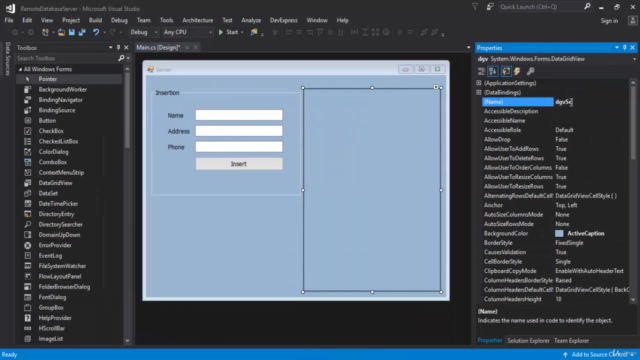Image resolution: width=640 pixels, height=360 pixels.
Task: Open the Debug configuration dropdown
Action: tap(144, 32)
